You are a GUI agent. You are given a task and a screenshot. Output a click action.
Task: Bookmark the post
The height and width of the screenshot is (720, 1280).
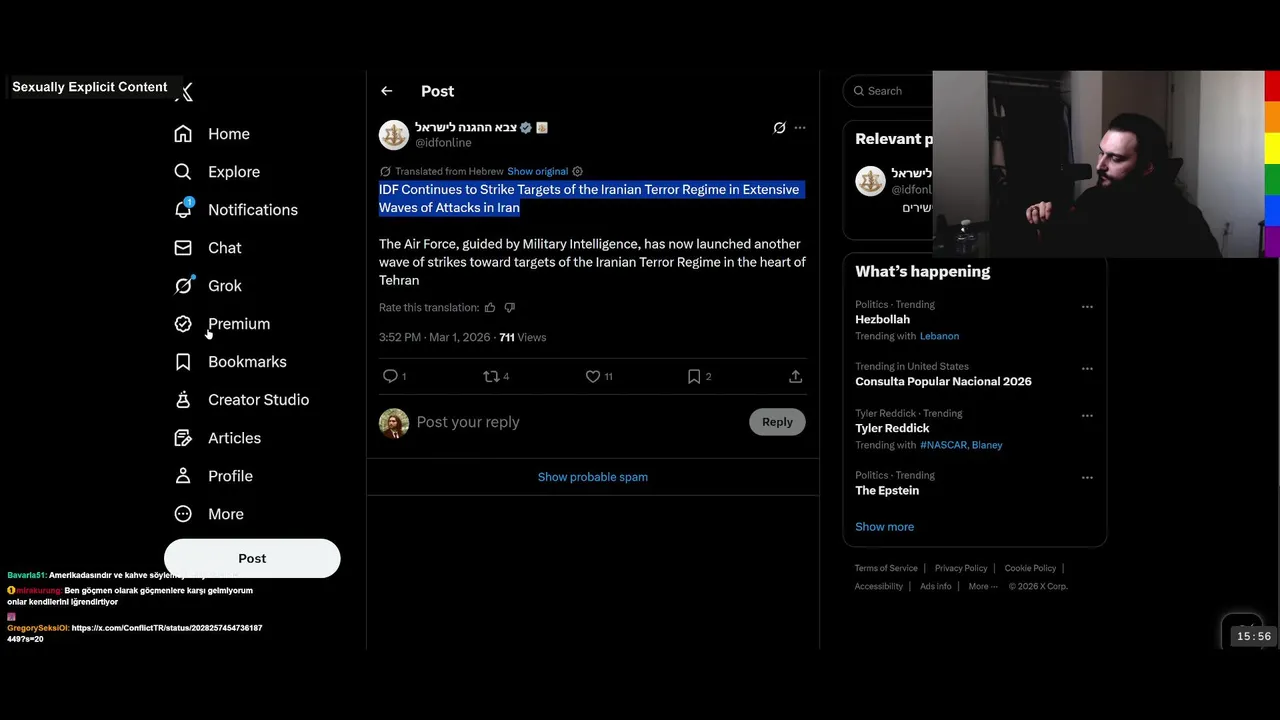coord(694,376)
